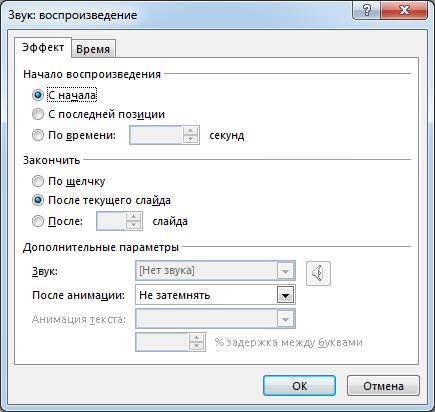
Task: Open the Эффект tab
Action: tap(43, 48)
